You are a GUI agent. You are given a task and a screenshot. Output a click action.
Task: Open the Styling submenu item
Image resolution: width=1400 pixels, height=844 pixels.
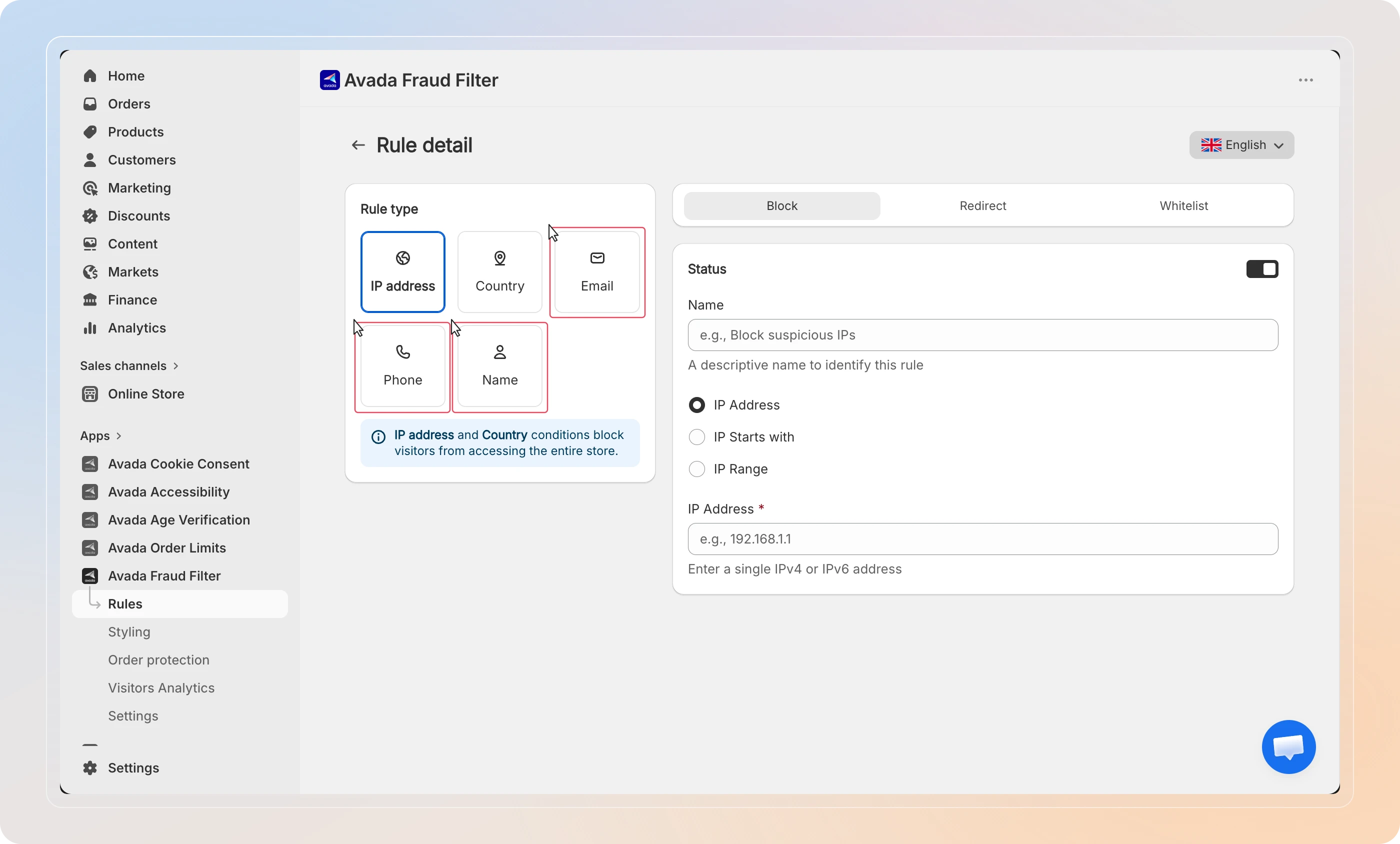click(x=129, y=632)
